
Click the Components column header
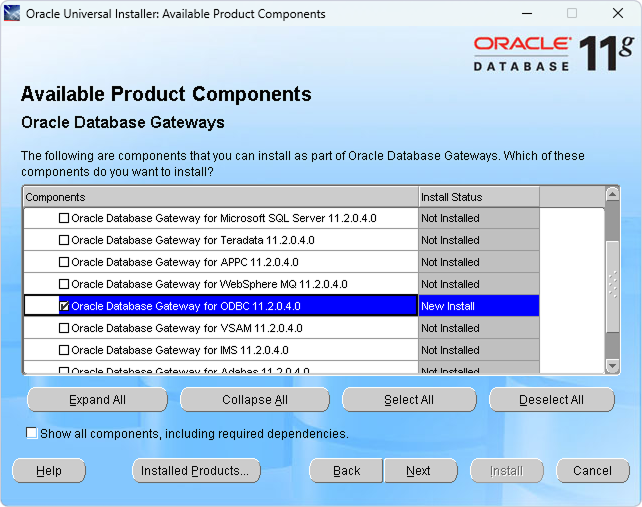[x=221, y=197]
